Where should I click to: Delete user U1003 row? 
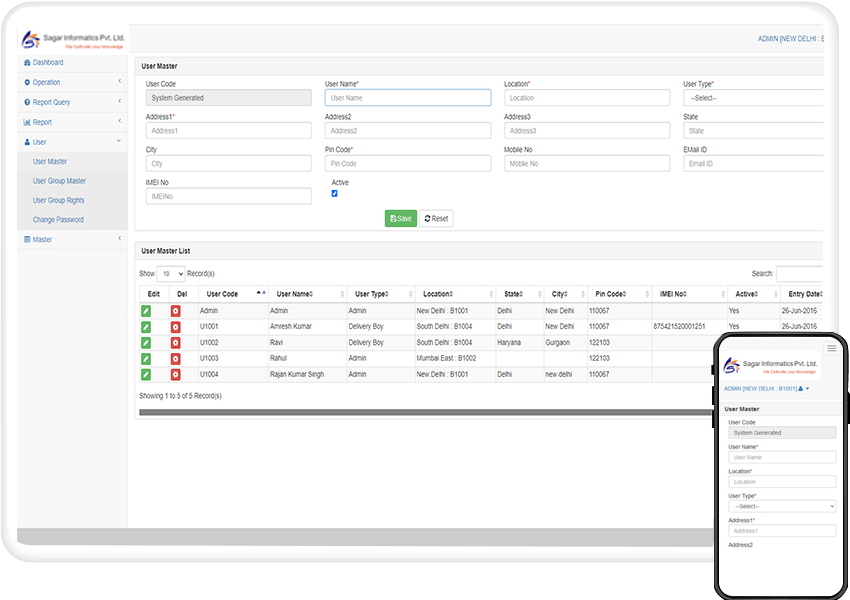pyautogui.click(x=176, y=358)
